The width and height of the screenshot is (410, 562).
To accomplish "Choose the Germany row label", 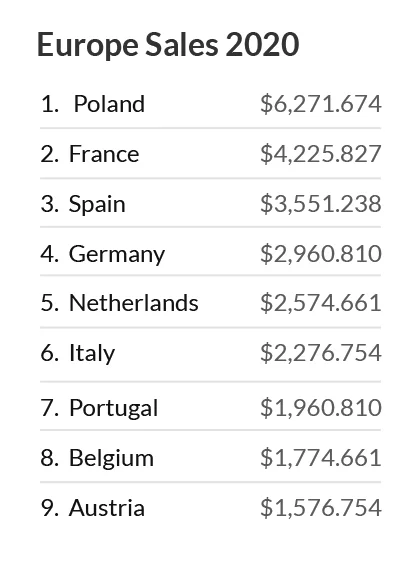I will click(117, 254).
